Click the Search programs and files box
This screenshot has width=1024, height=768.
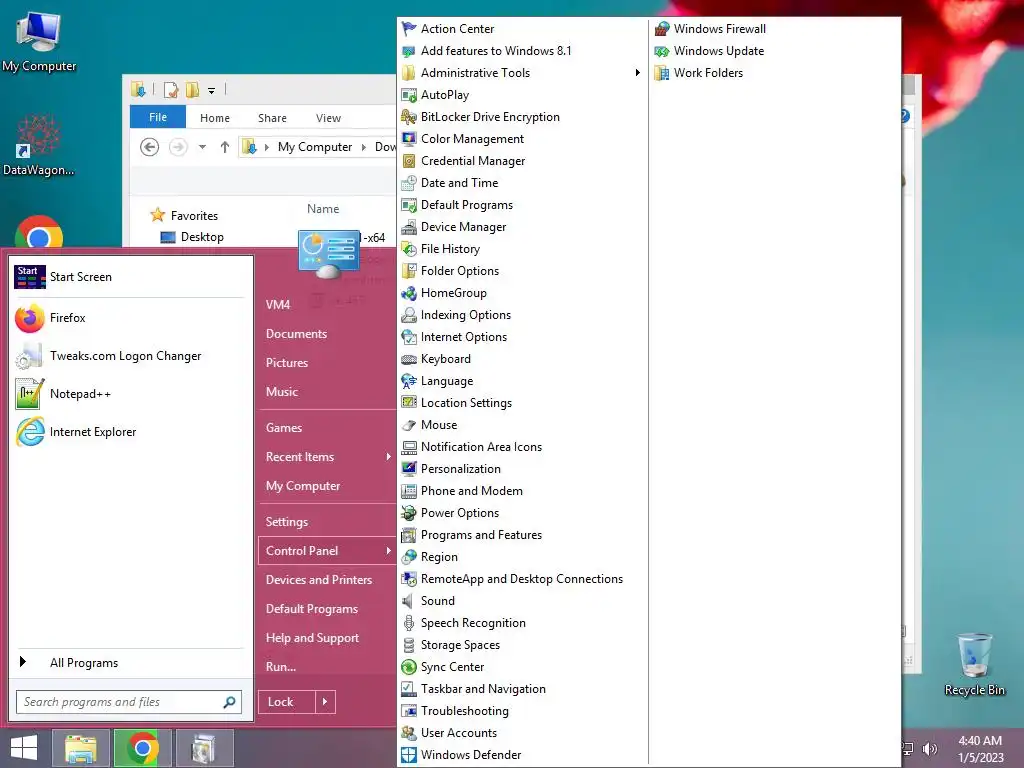(129, 702)
